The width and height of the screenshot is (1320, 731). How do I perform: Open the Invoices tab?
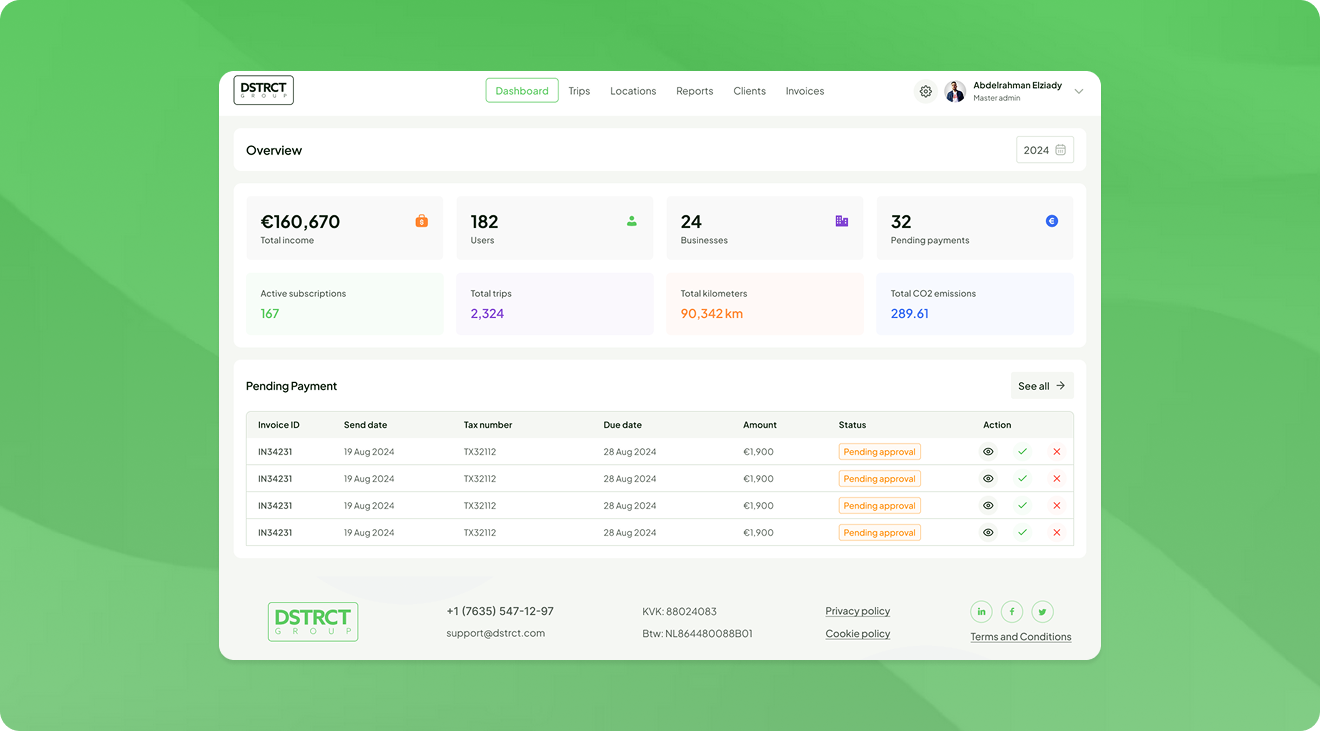tap(804, 91)
